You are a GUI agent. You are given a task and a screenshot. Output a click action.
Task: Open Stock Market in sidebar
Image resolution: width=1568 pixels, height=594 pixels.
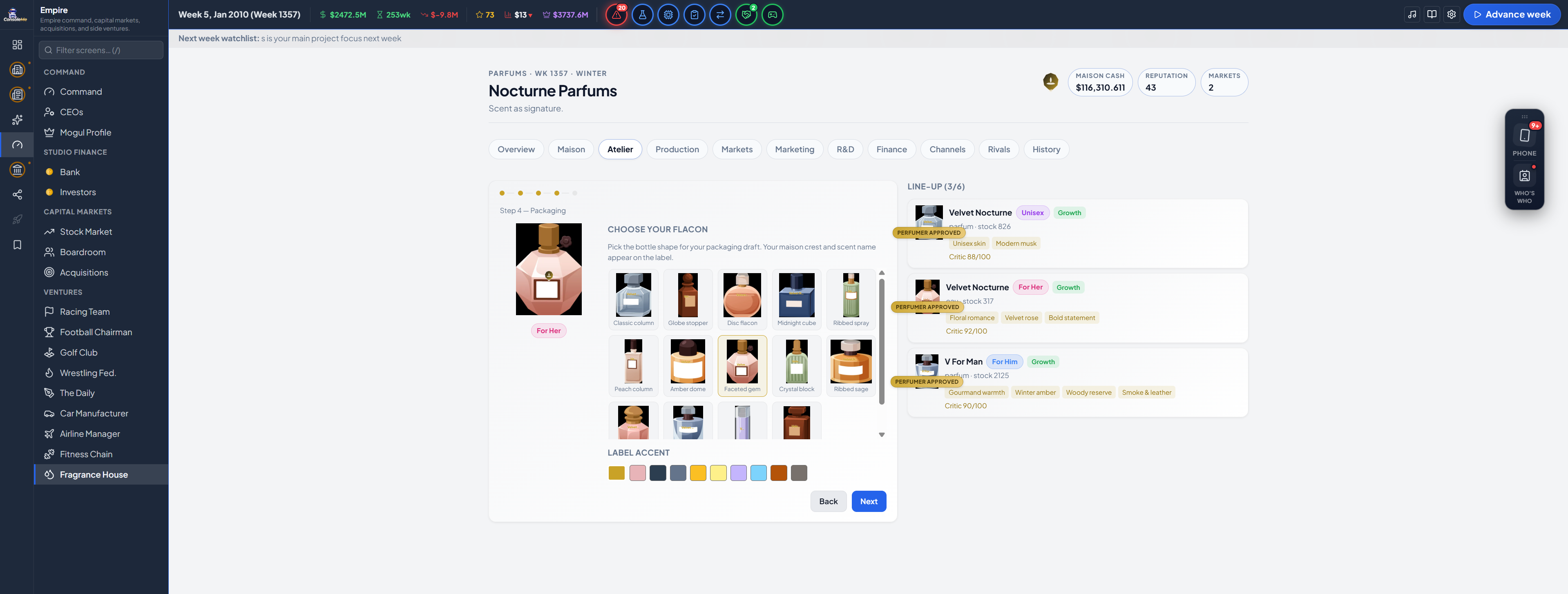[x=86, y=231]
